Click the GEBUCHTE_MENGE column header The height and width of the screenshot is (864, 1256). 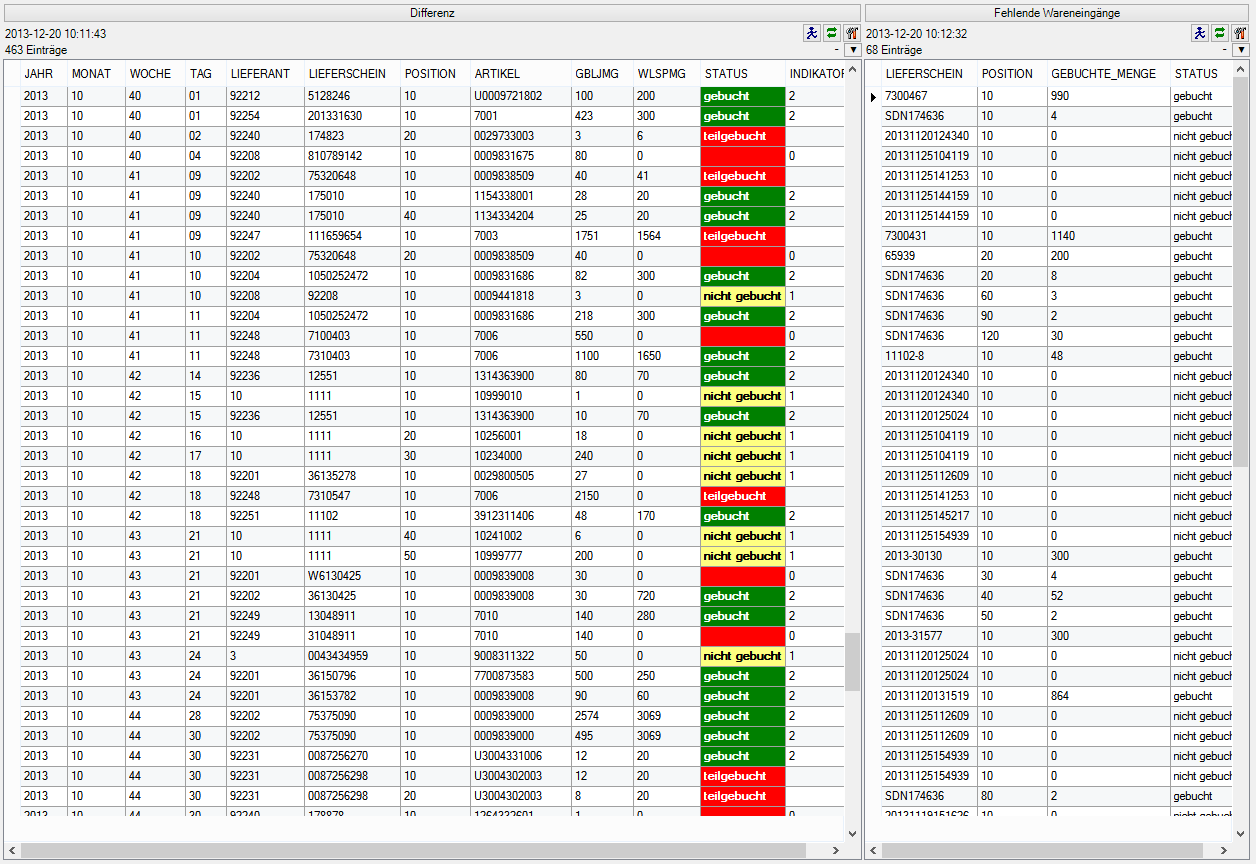[1103, 74]
